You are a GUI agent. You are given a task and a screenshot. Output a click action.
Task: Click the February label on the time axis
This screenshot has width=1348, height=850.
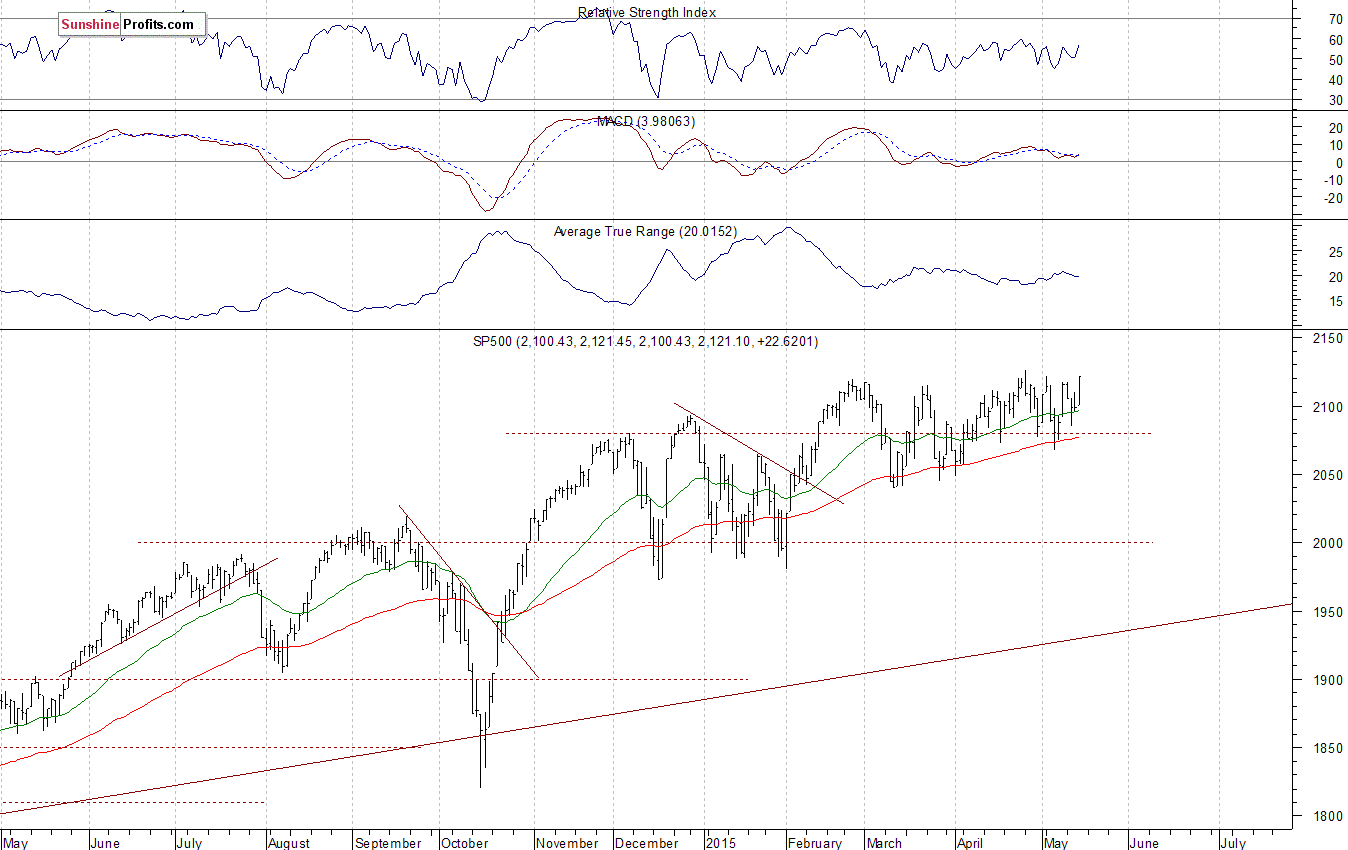(815, 843)
